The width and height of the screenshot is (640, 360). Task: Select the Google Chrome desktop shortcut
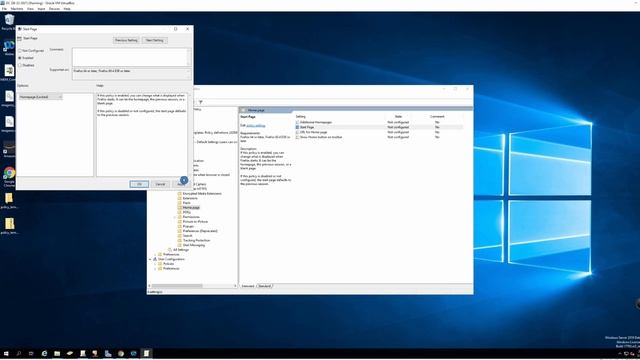pyautogui.click(x=9, y=176)
